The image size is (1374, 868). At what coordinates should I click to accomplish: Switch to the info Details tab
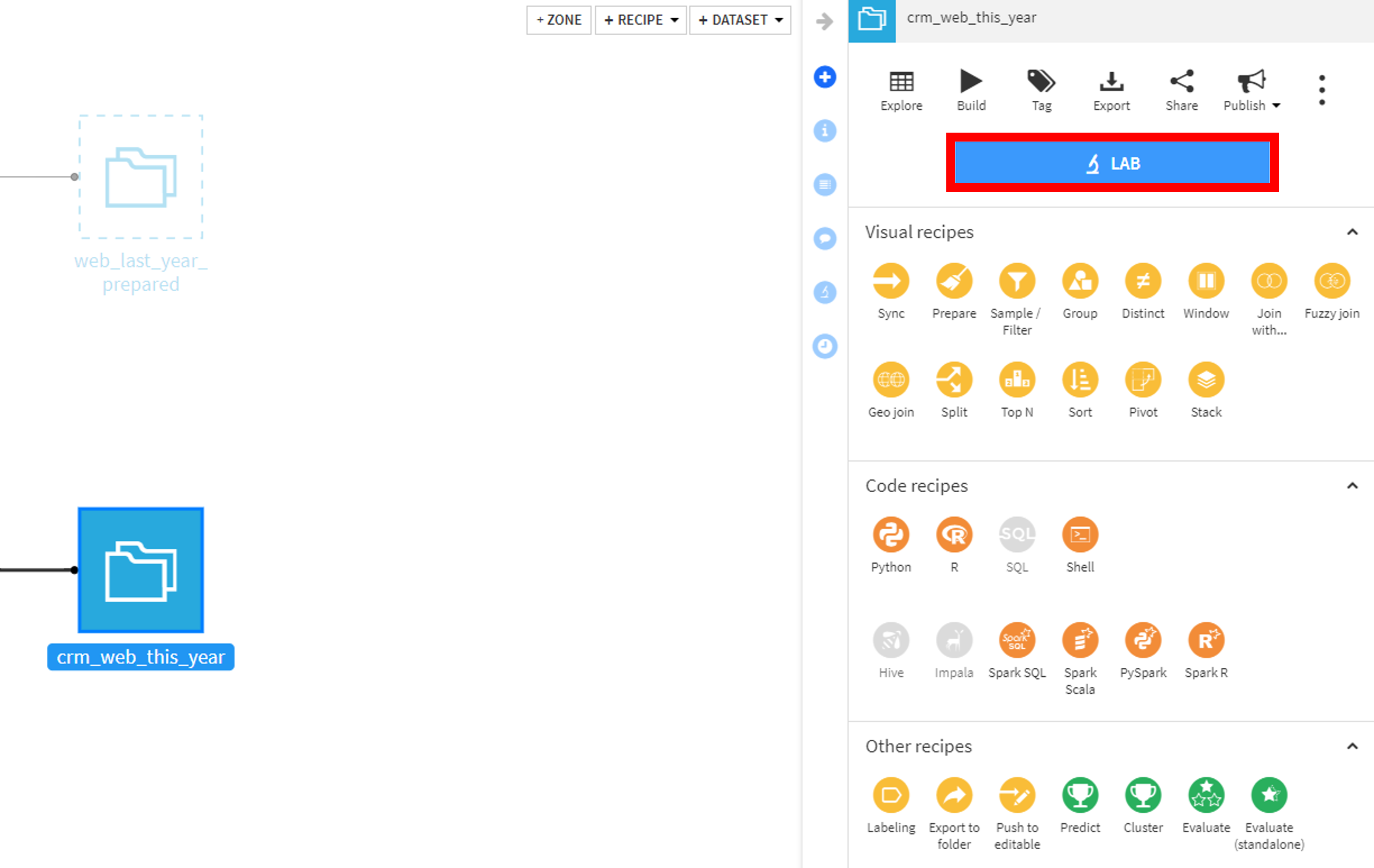click(824, 130)
